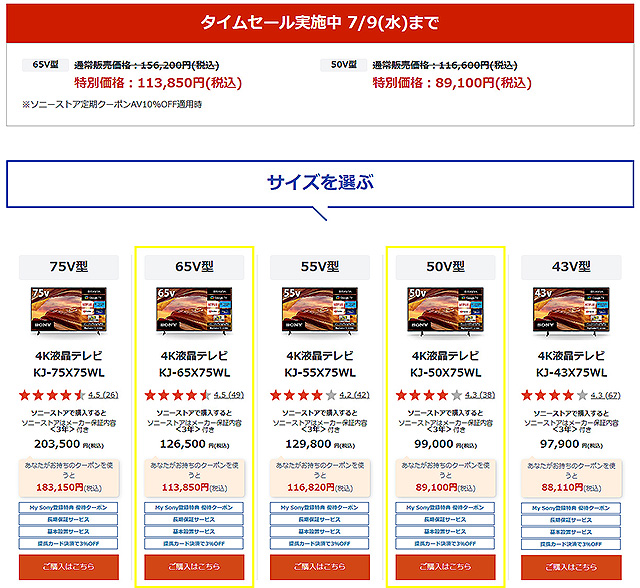
Task: Click 提携カード決済で3%OFF under 65V model
Action: click(194, 544)
